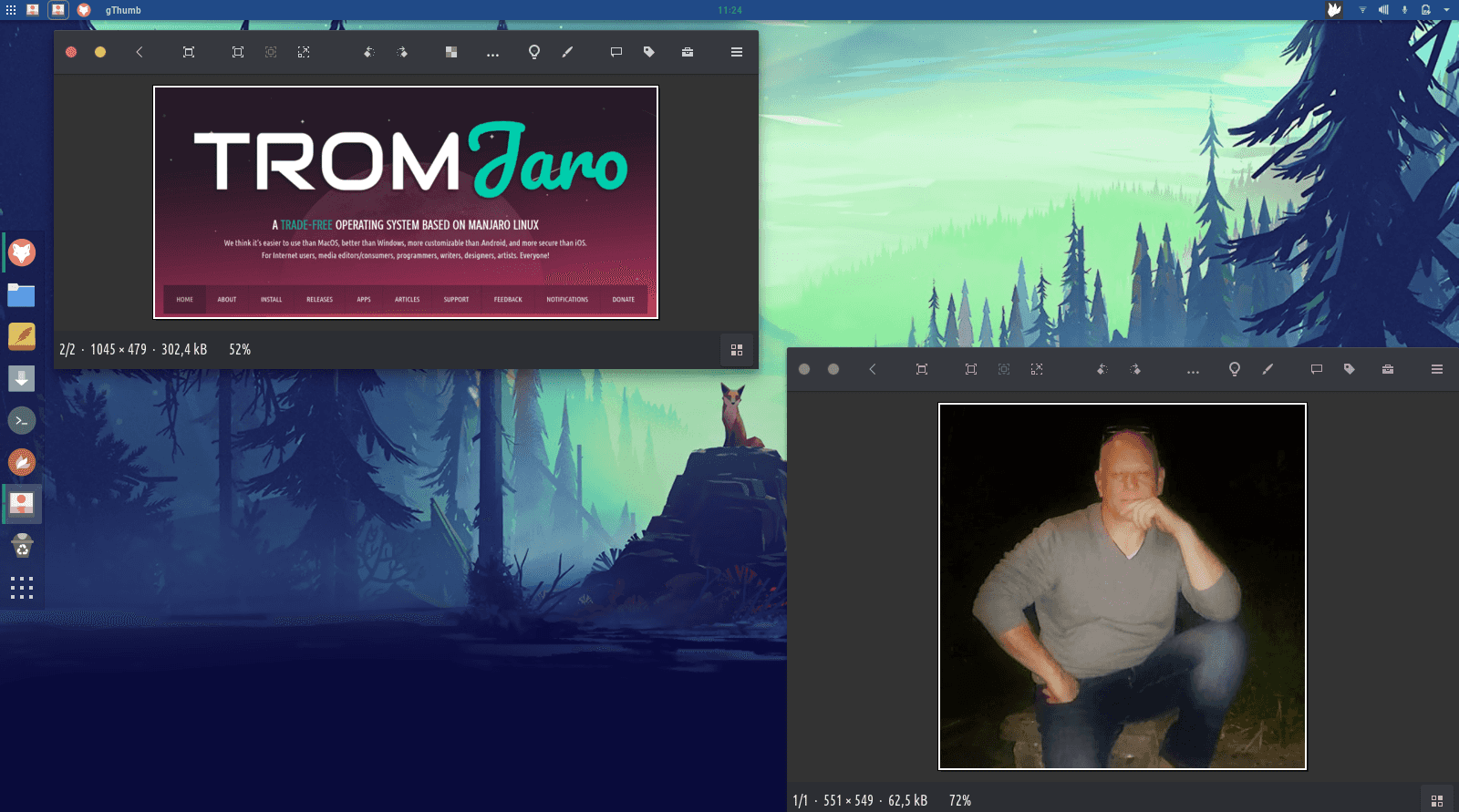This screenshot has width=1459, height=812.
Task: Open the gThumb app menu in the top panel
Action: [123, 10]
